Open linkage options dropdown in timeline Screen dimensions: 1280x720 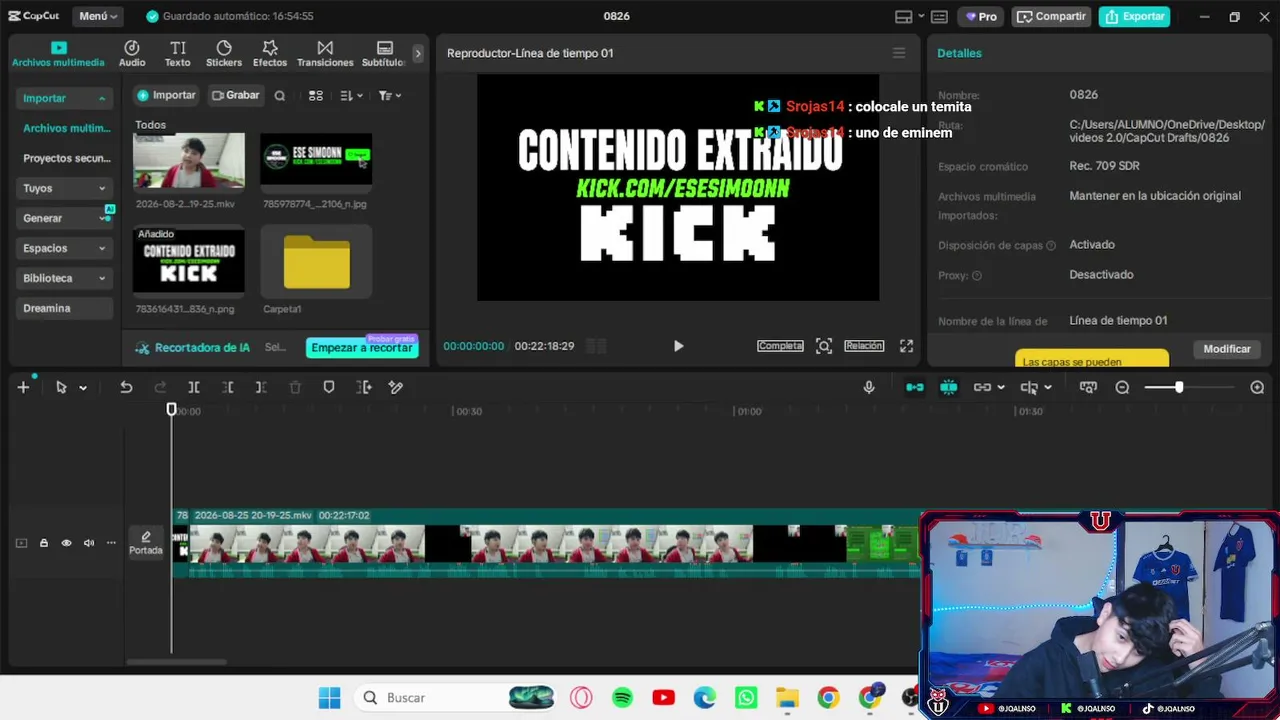(x=1001, y=388)
